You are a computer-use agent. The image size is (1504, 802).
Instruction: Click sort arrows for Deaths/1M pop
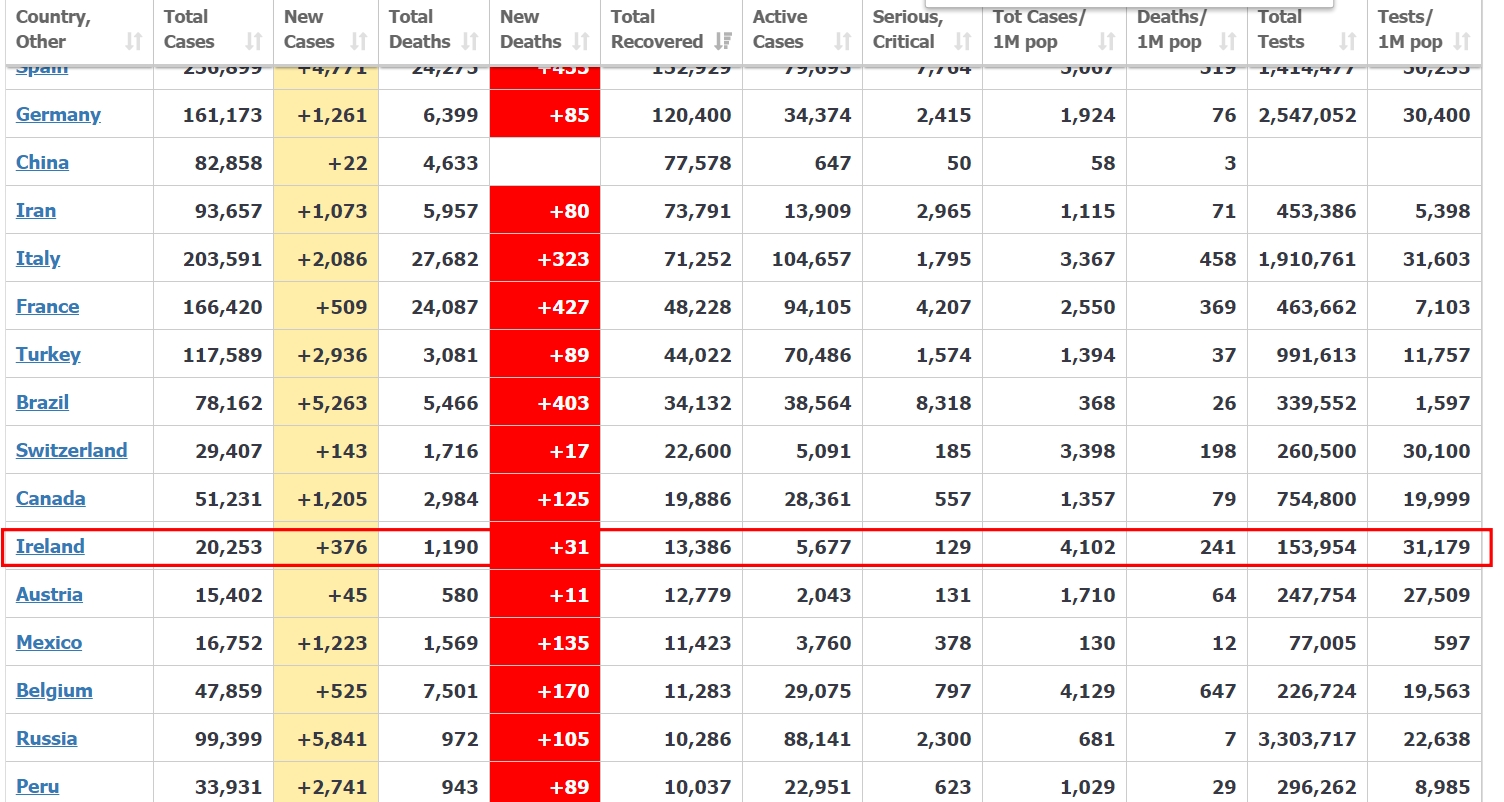[1227, 42]
